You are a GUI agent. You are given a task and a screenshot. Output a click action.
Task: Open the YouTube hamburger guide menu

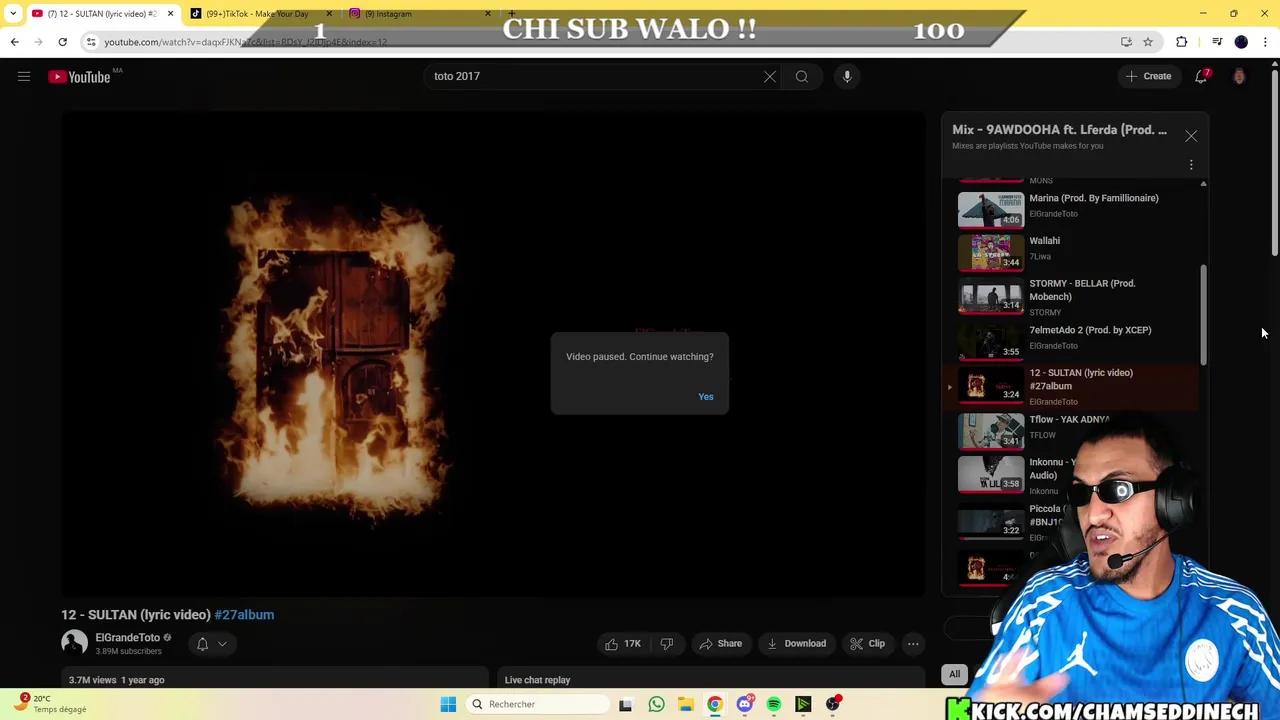point(24,76)
